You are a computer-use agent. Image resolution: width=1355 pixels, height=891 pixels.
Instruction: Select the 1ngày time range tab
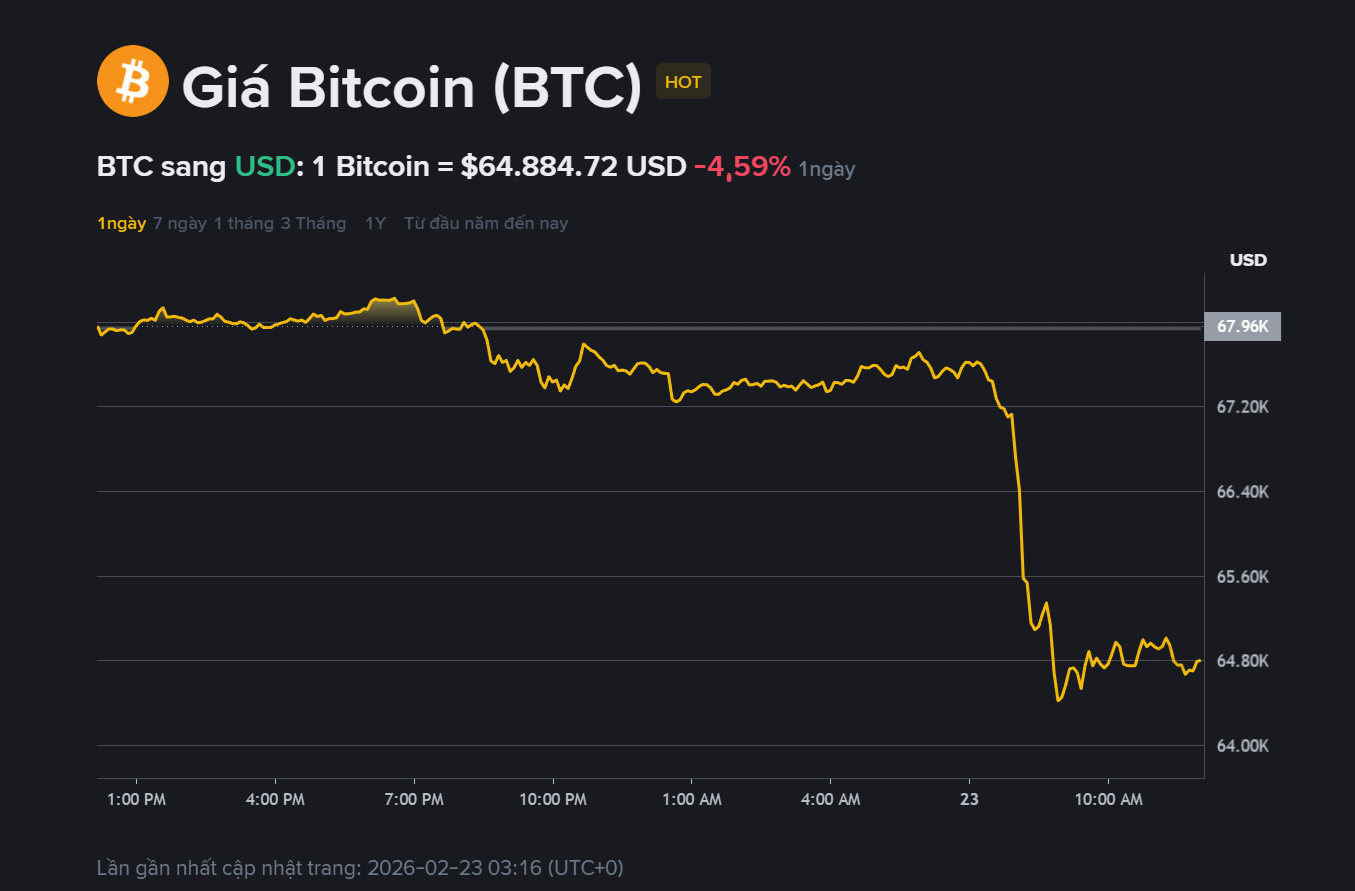click(121, 223)
